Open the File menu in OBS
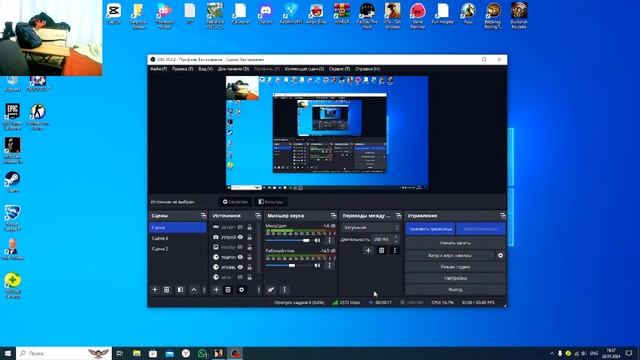The image size is (640, 360). tap(158, 69)
